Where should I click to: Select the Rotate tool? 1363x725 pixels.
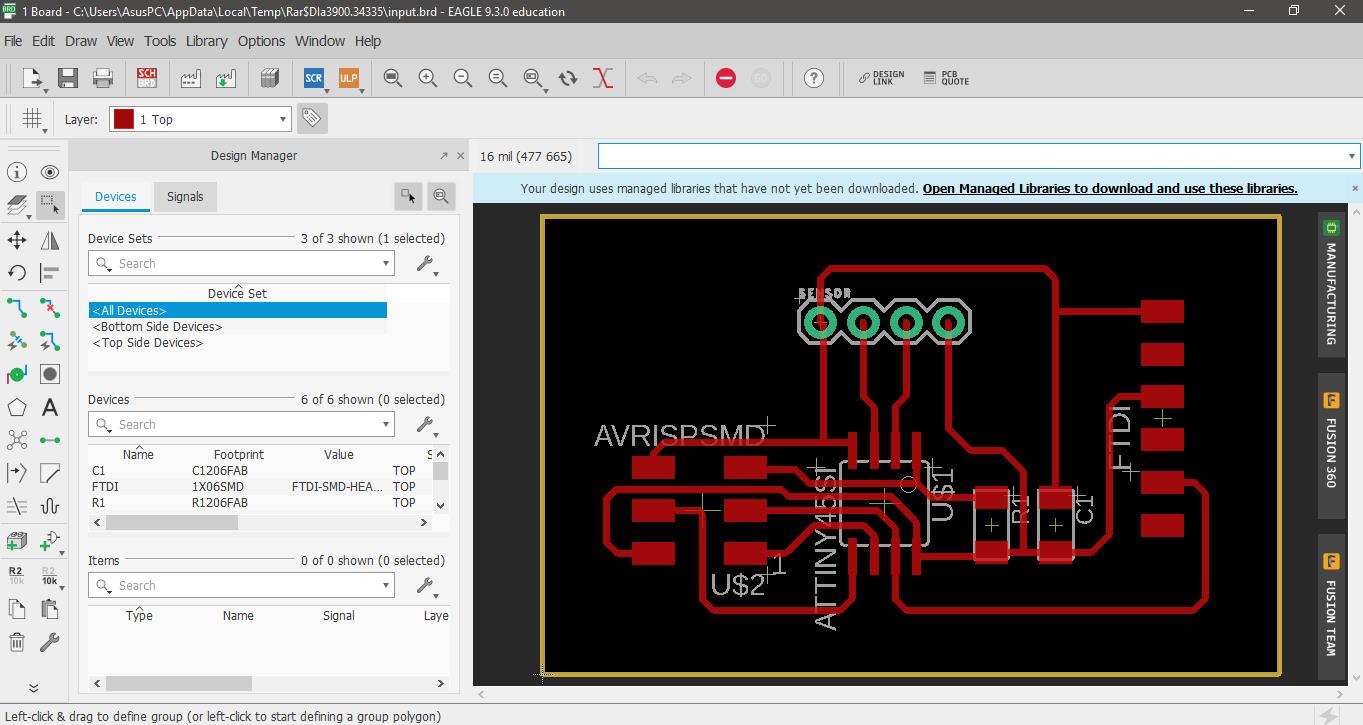(x=17, y=273)
